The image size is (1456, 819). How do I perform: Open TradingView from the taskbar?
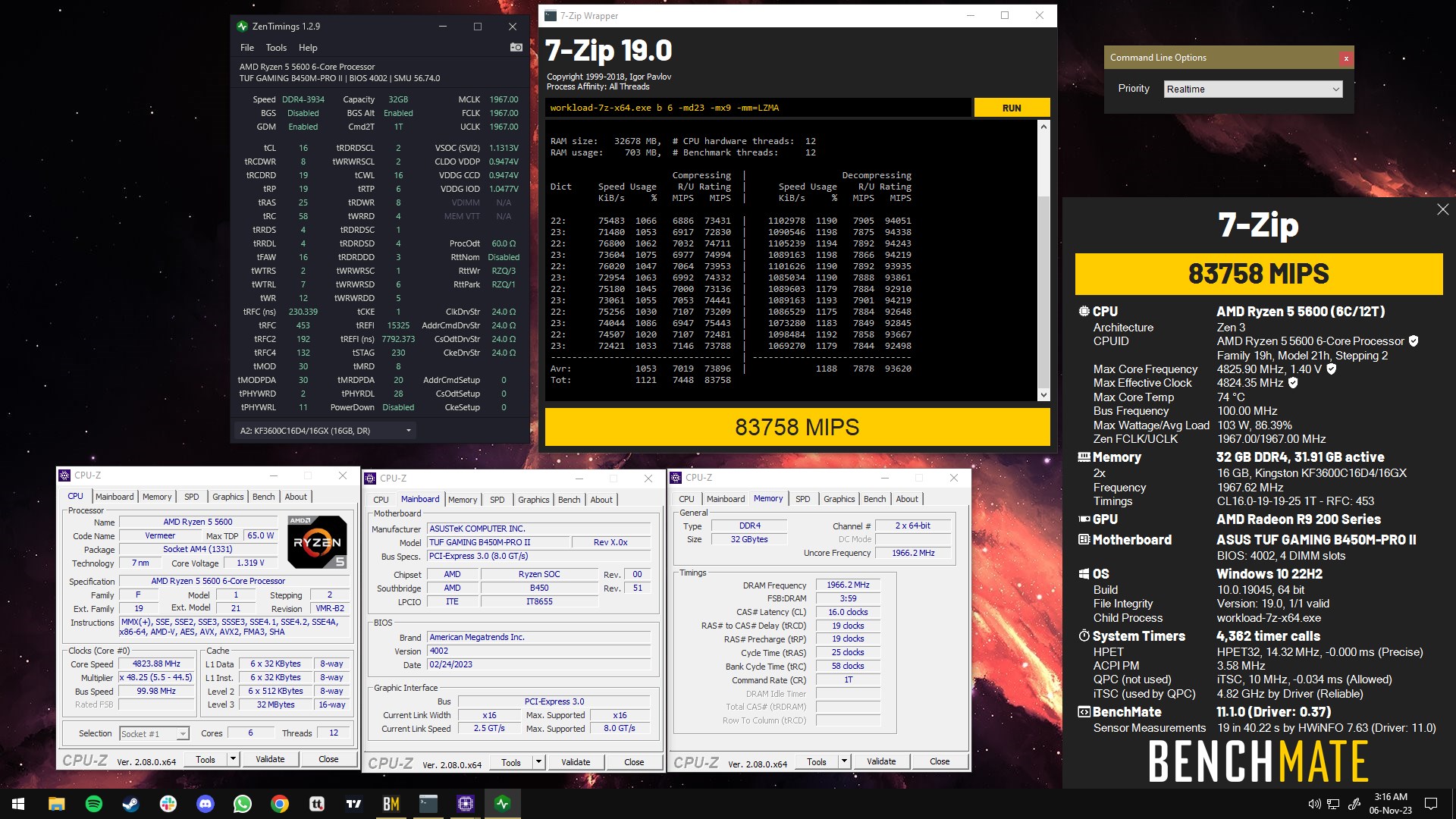click(x=354, y=804)
